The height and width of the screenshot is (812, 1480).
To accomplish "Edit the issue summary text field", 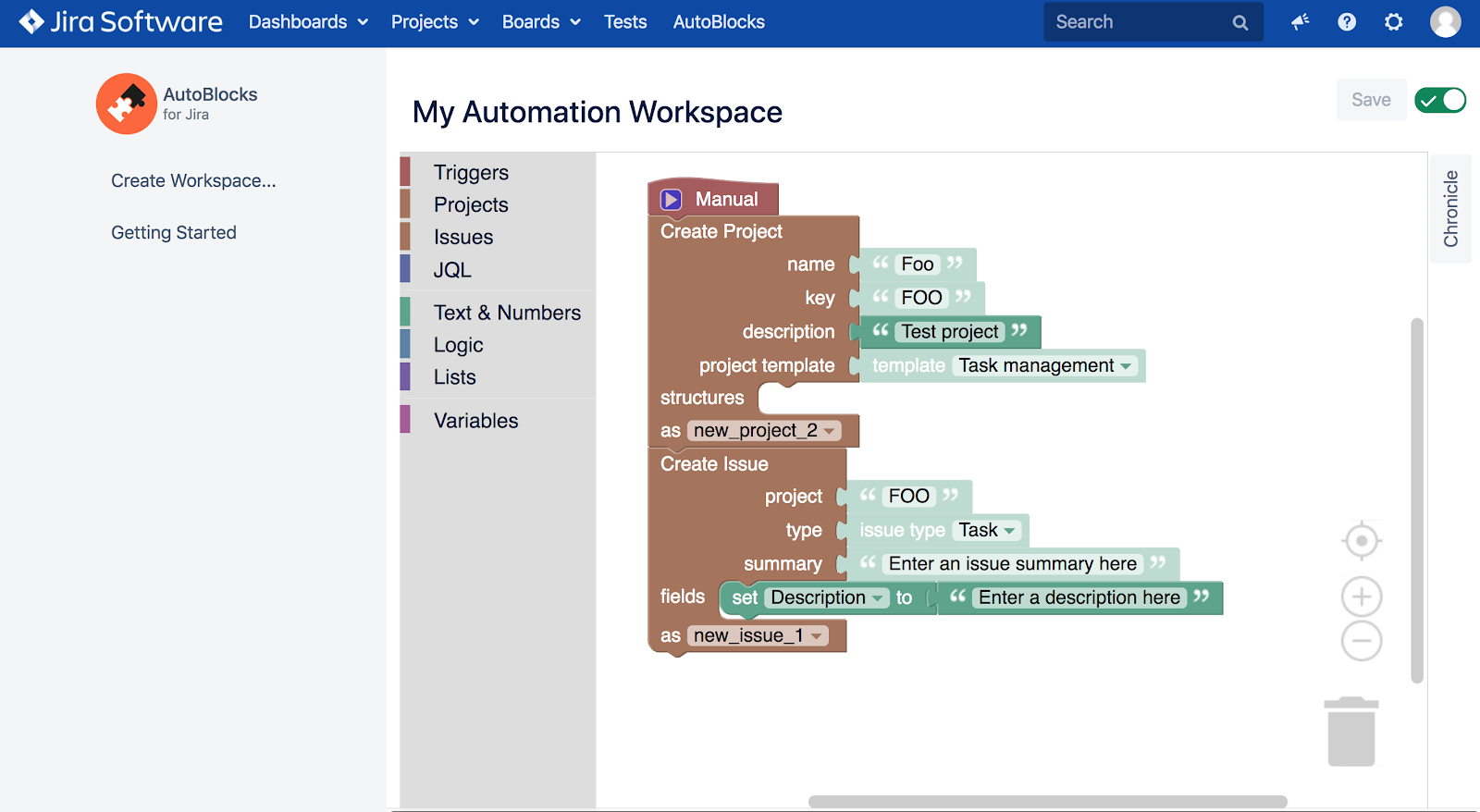I will [x=1013, y=564].
